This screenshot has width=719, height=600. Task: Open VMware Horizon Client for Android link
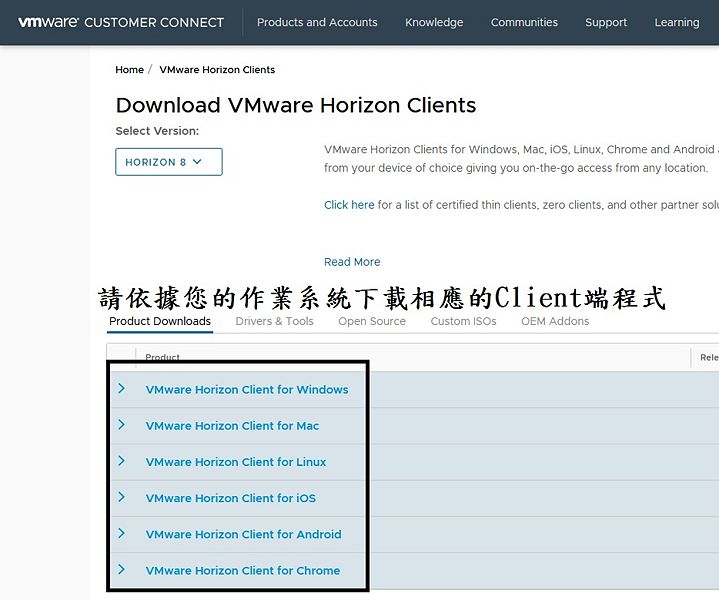[243, 534]
